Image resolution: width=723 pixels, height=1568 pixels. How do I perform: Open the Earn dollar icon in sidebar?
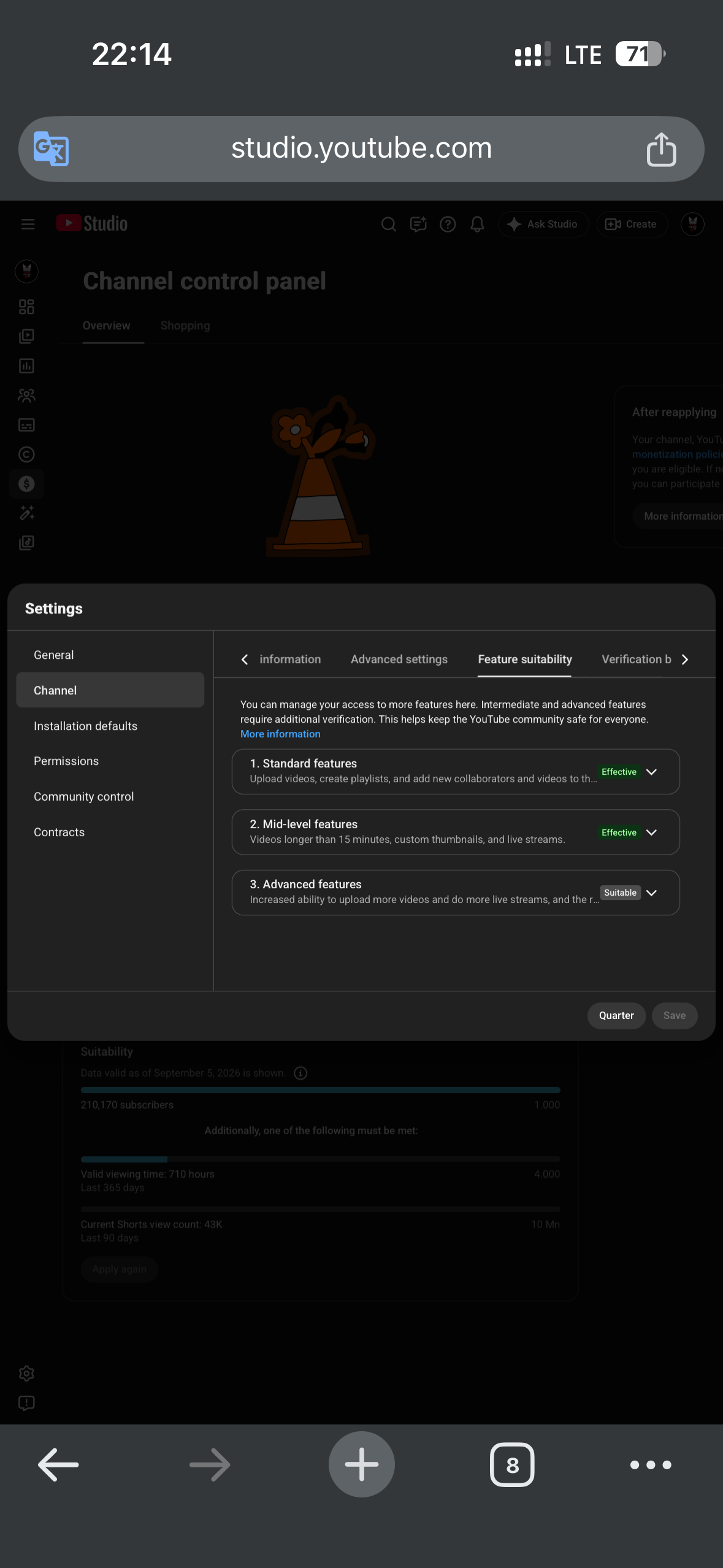click(26, 483)
